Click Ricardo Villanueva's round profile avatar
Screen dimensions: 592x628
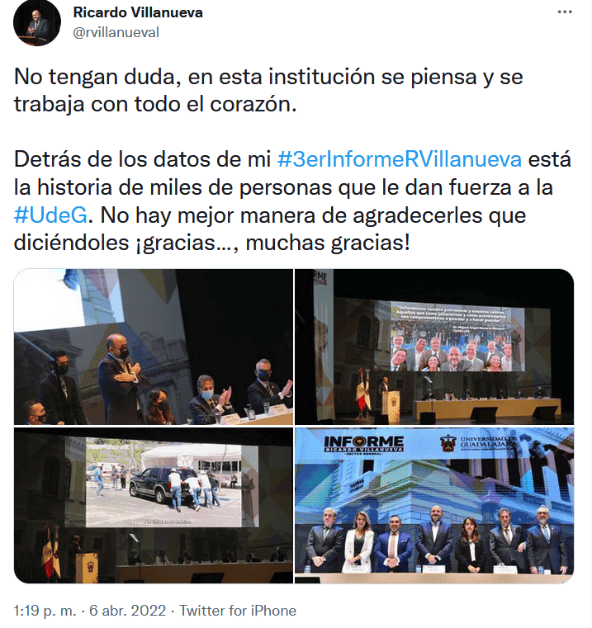(x=37, y=22)
